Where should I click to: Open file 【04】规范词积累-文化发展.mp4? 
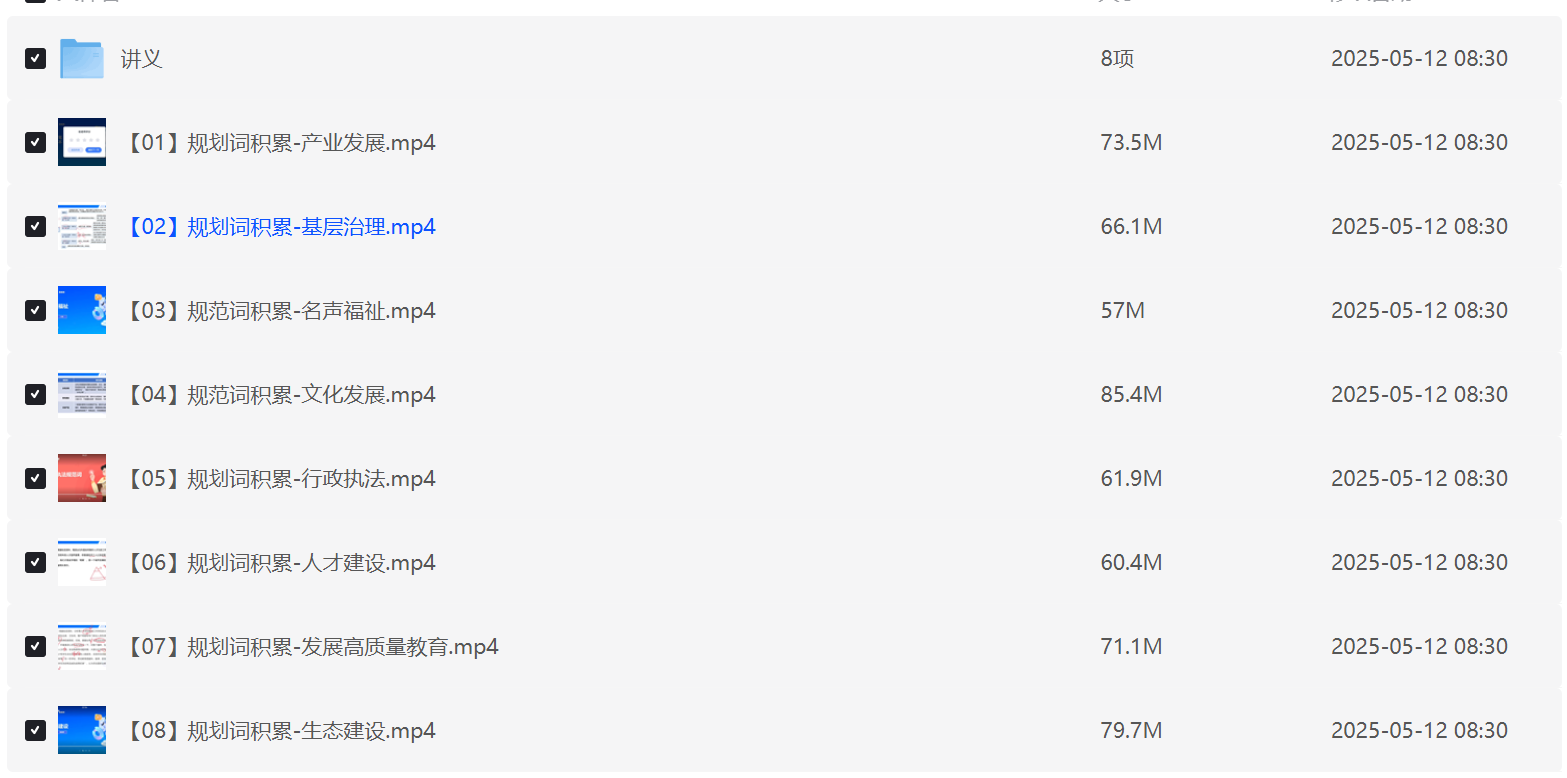tap(279, 394)
